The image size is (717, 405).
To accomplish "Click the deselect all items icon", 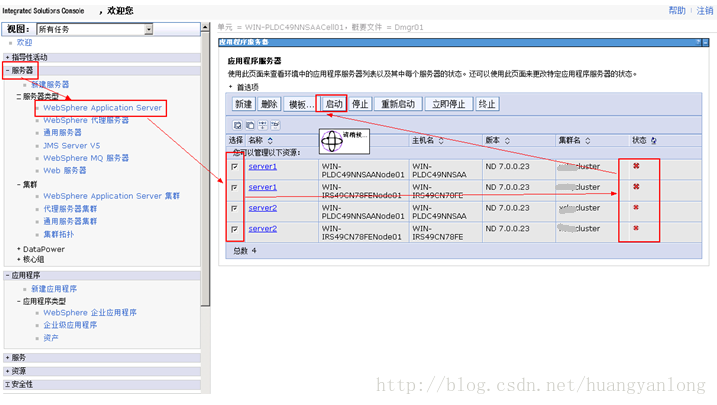I will pyautogui.click(x=250, y=125).
